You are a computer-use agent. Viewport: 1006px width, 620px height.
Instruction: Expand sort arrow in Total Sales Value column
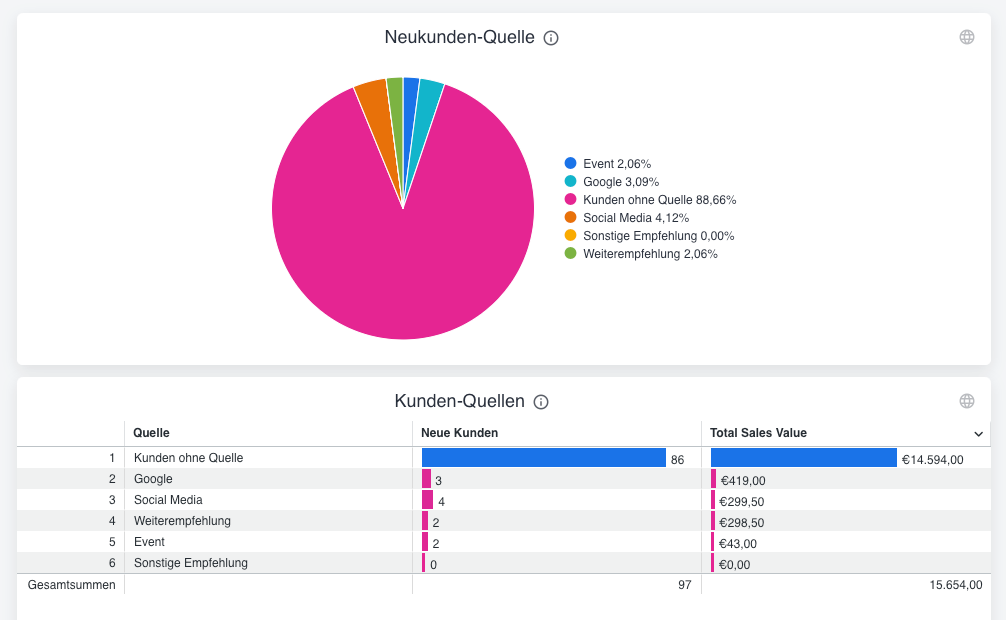pyautogui.click(x=978, y=434)
